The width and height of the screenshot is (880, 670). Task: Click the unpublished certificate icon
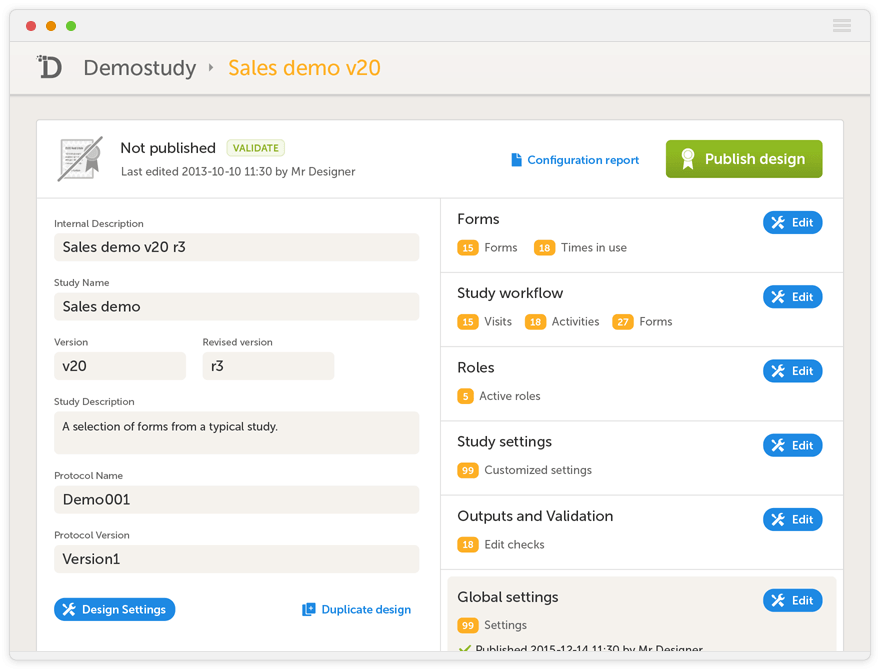click(x=80, y=158)
